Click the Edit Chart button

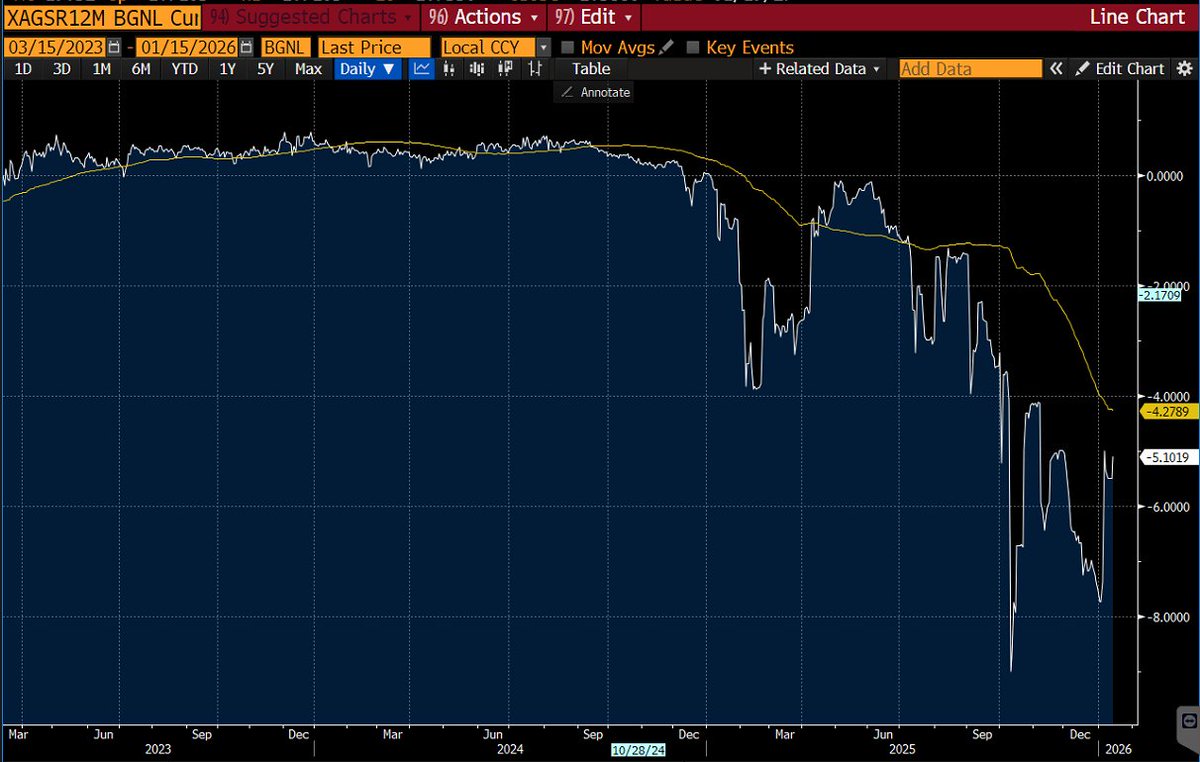(1120, 69)
